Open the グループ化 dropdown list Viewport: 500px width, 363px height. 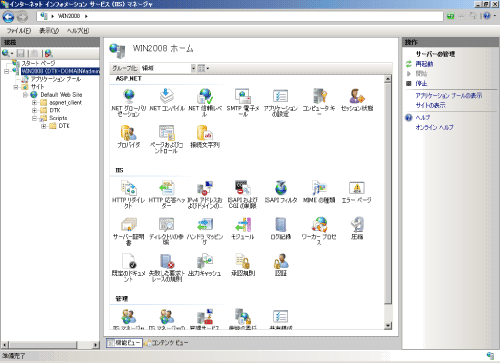[x=168, y=68]
